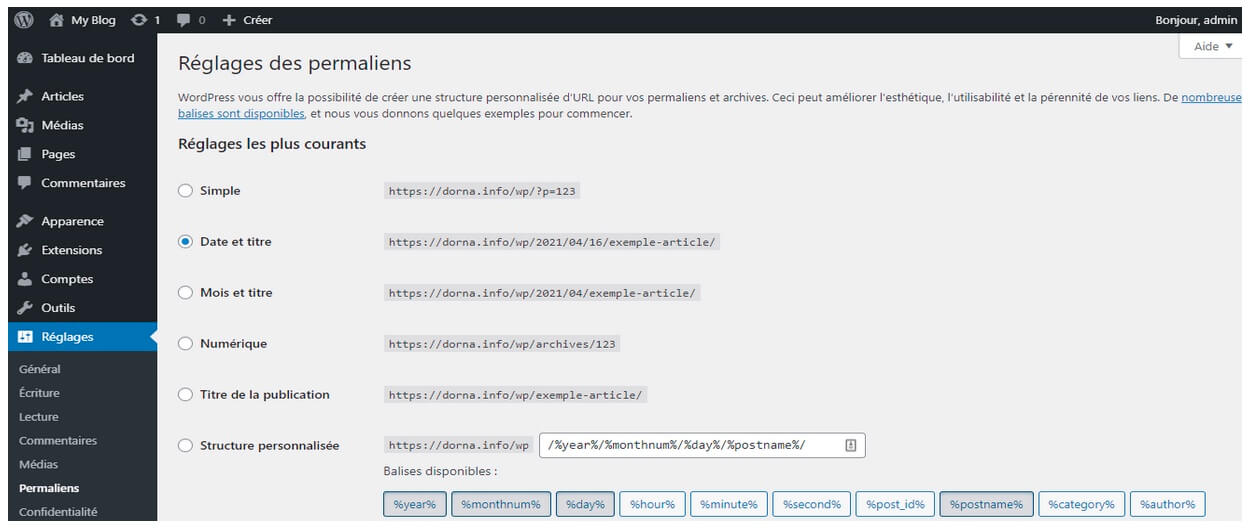
Task: Open the Lecture settings submenu
Action: (x=39, y=417)
